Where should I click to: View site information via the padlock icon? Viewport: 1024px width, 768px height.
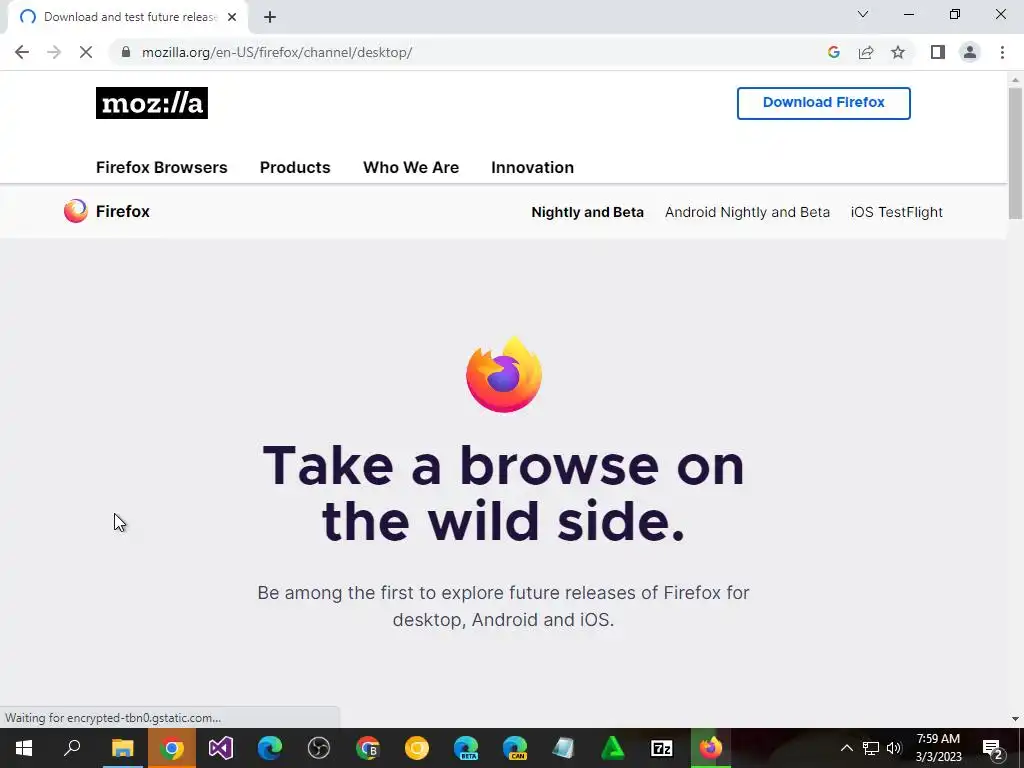tap(126, 52)
